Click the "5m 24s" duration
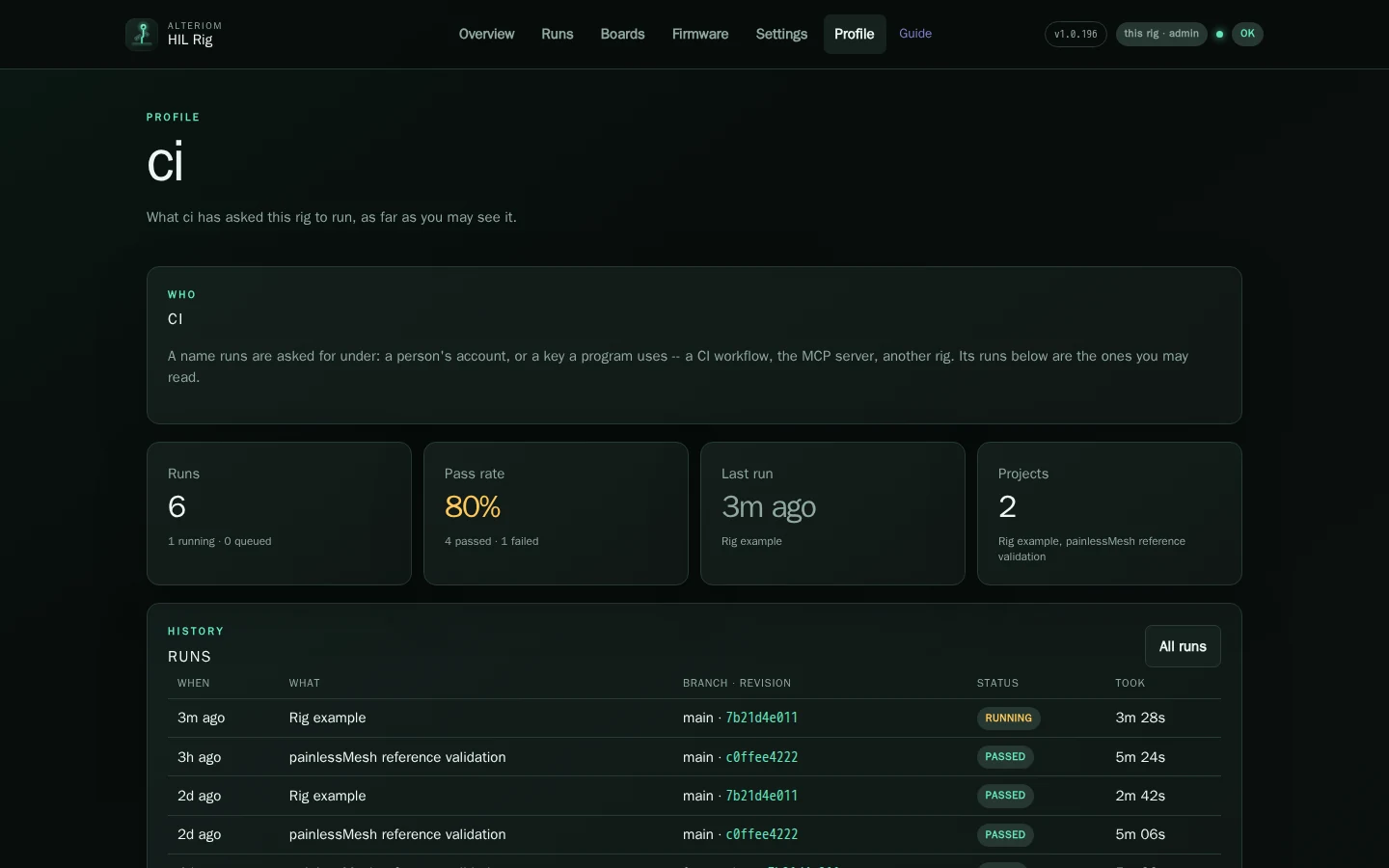Screen dimensions: 1389x868 pyautogui.click(x=1140, y=757)
